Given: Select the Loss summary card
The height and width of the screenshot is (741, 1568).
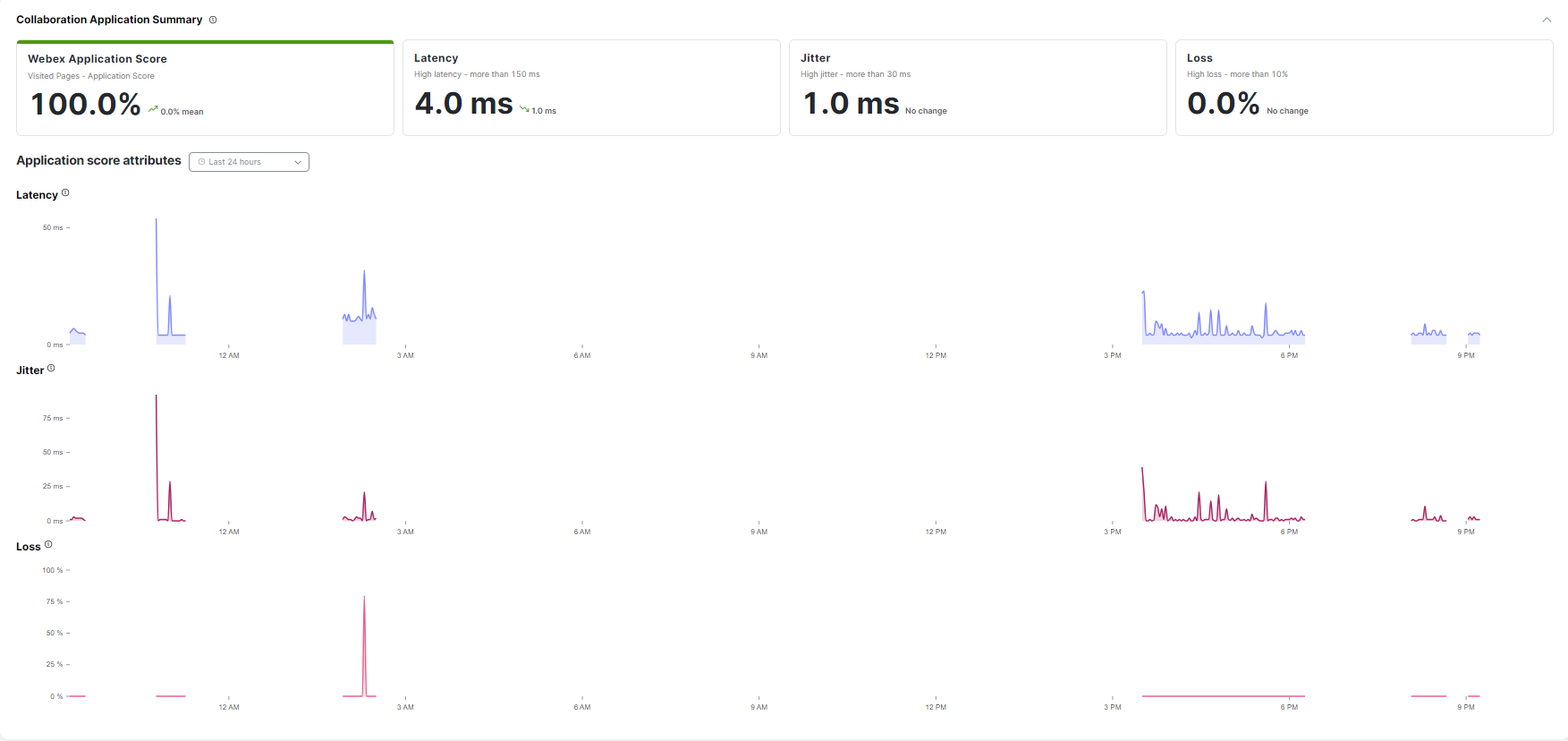Looking at the screenshot, I should [1364, 88].
